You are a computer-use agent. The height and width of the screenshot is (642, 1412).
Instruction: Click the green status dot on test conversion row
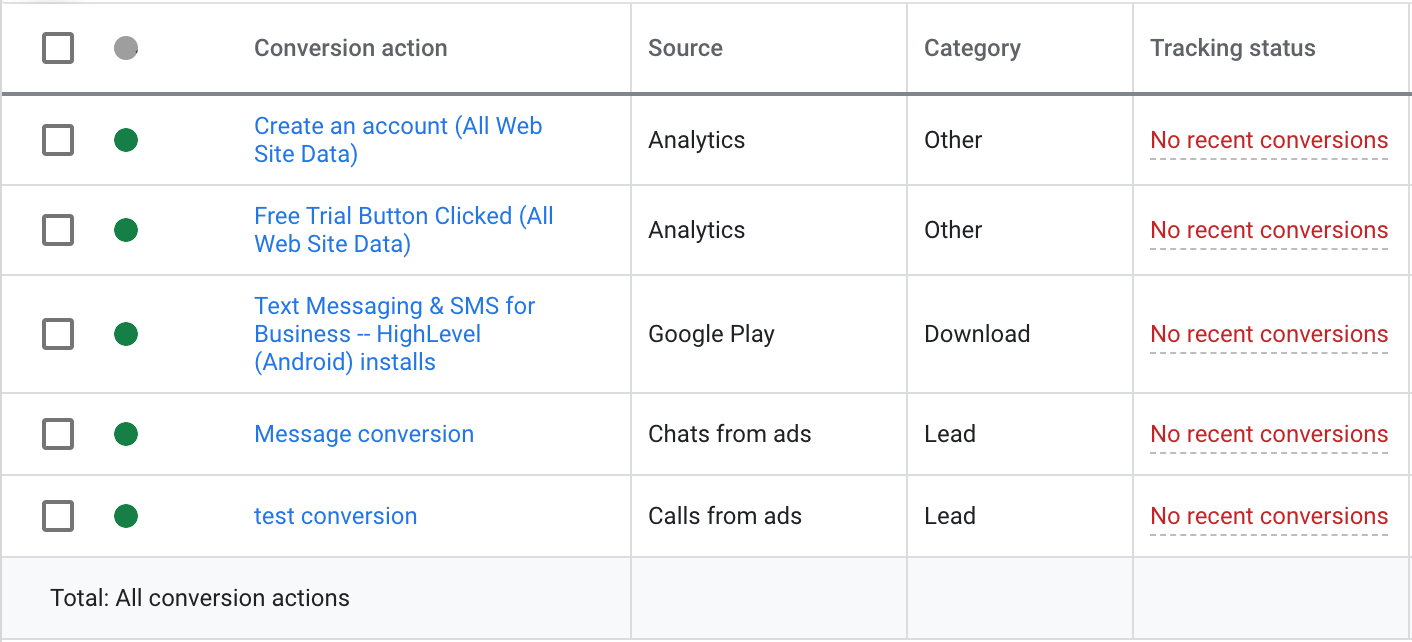click(x=126, y=516)
